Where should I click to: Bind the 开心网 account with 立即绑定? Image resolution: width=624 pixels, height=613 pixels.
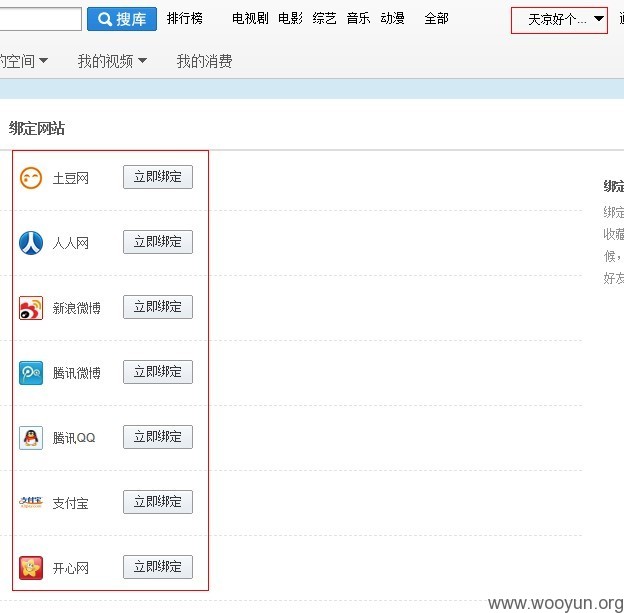coord(158,567)
